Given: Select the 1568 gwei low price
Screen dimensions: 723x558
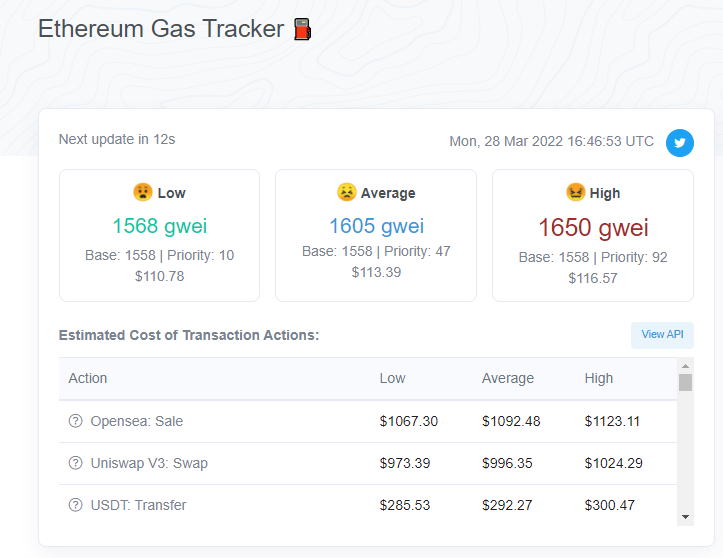Looking at the screenshot, I should coord(159,226).
